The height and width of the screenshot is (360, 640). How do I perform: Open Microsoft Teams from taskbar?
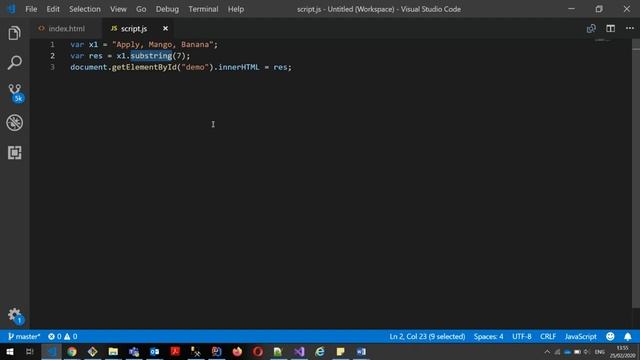134,351
